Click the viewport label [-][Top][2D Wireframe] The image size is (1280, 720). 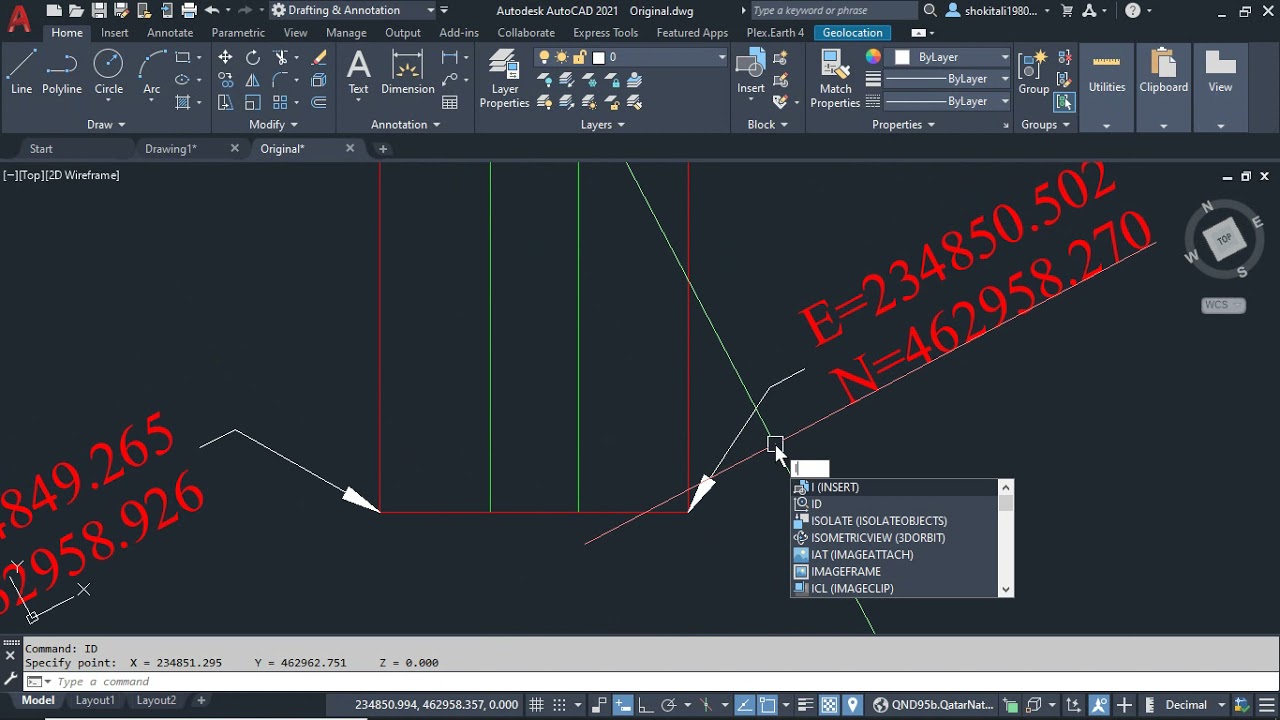point(61,175)
